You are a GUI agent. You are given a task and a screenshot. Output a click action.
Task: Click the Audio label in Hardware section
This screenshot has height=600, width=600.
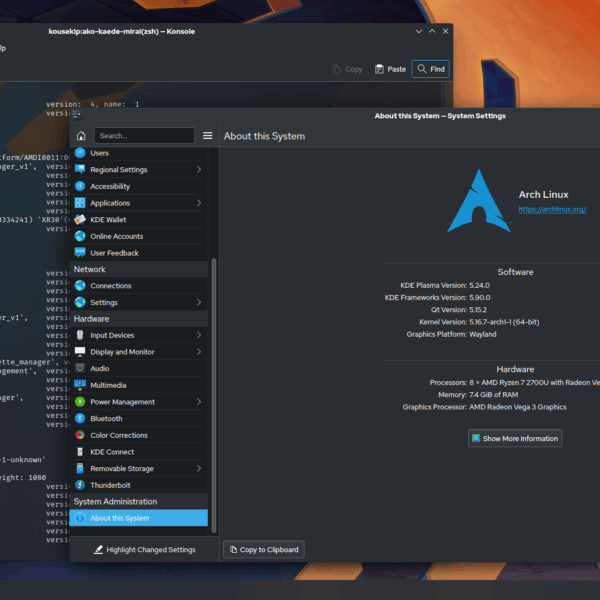[x=100, y=368]
